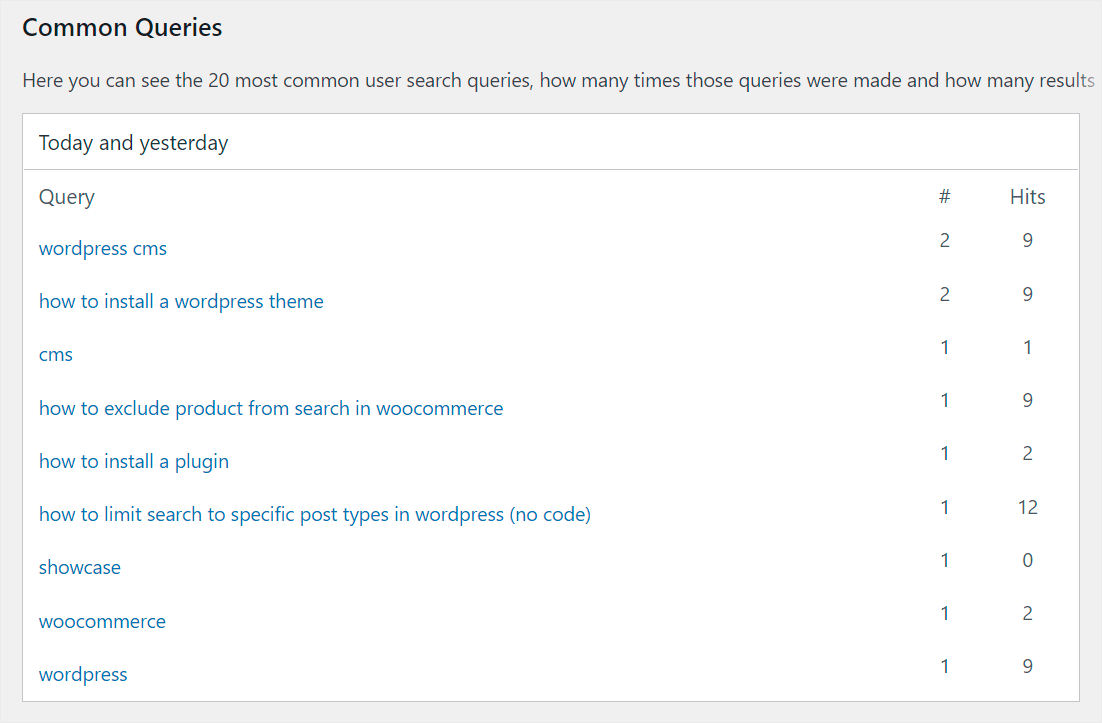Sort the table by the Hits column

[x=1027, y=197]
